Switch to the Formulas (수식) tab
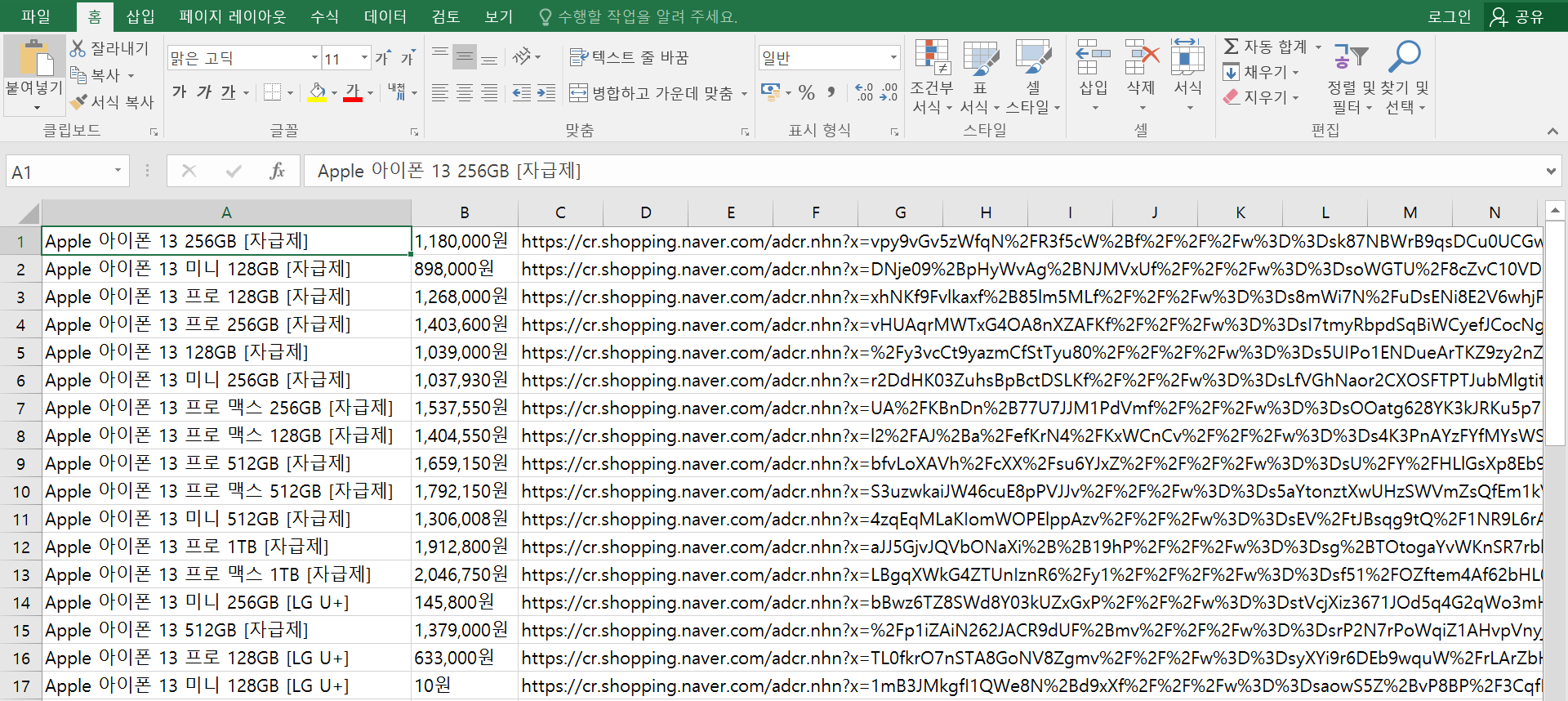This screenshot has height=701, width=1568. tap(325, 16)
